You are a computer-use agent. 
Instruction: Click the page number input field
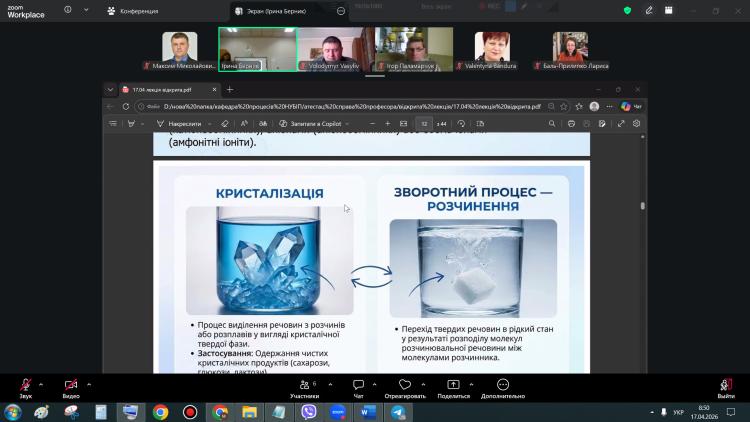(424, 123)
